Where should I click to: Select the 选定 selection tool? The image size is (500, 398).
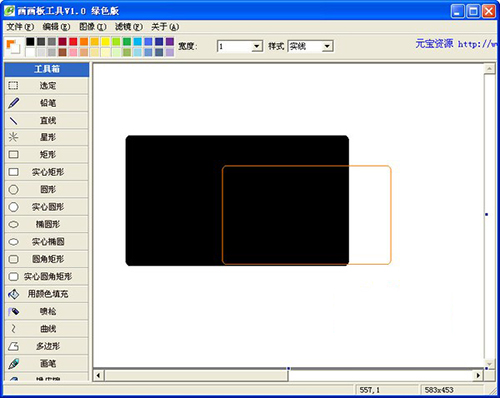pyautogui.click(x=47, y=86)
